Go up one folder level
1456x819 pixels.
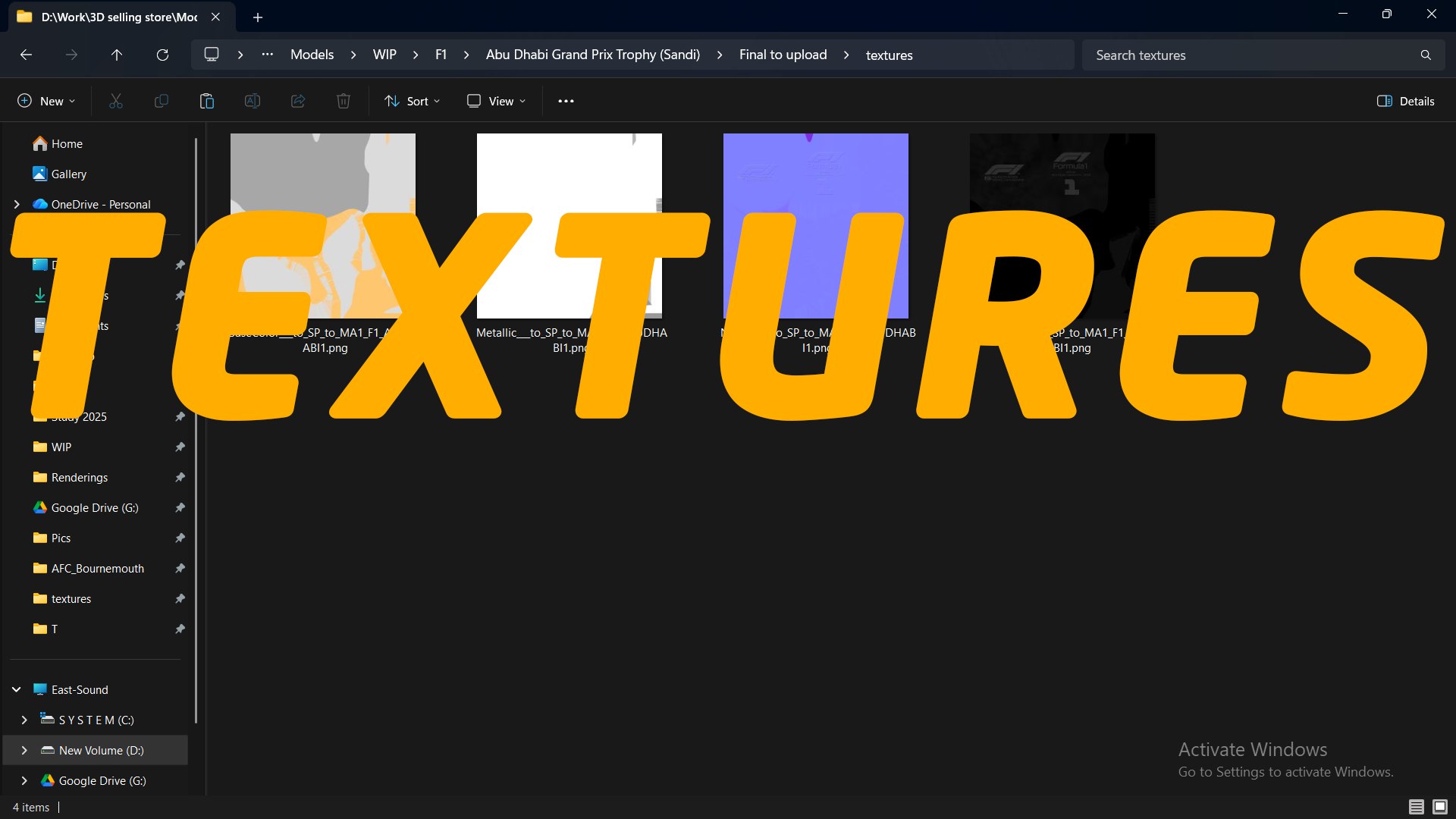tap(117, 55)
